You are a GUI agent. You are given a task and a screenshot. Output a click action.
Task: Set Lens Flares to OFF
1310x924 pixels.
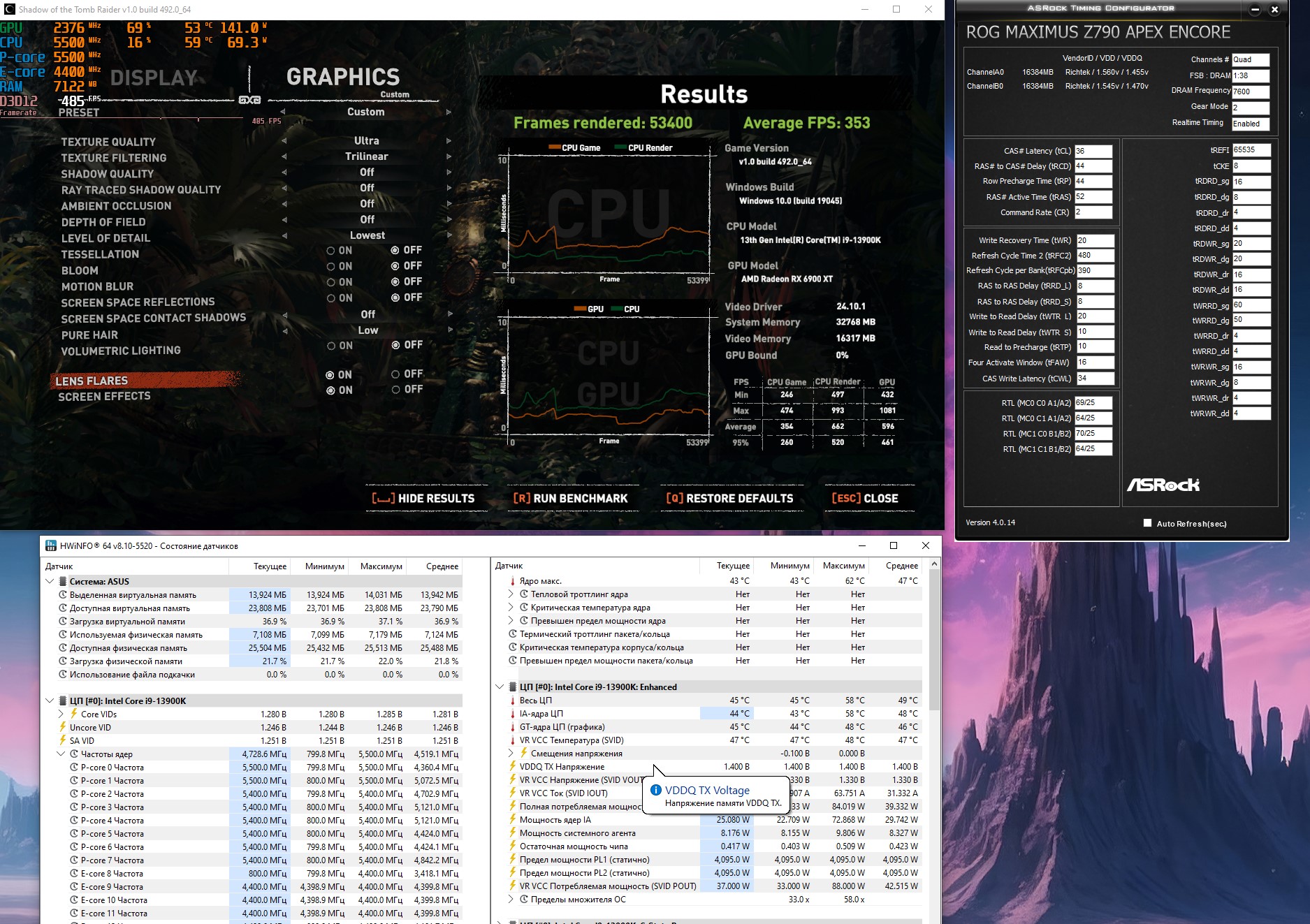(395, 374)
